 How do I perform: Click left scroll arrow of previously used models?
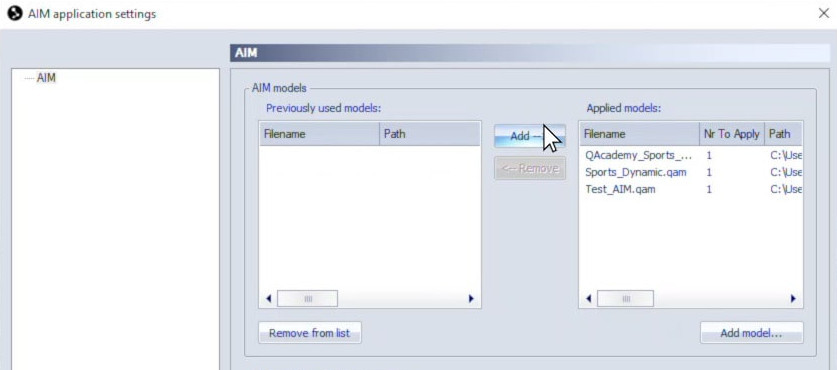[269, 298]
